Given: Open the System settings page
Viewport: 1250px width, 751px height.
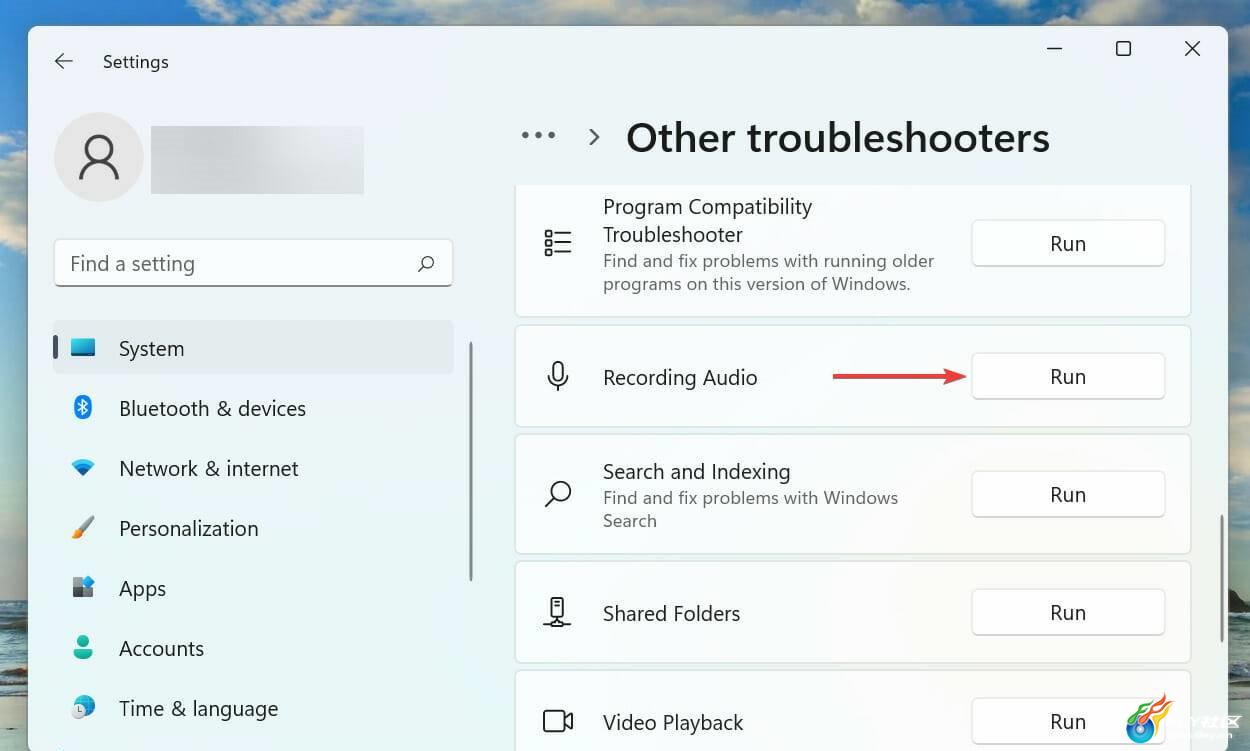Looking at the screenshot, I should click(253, 348).
